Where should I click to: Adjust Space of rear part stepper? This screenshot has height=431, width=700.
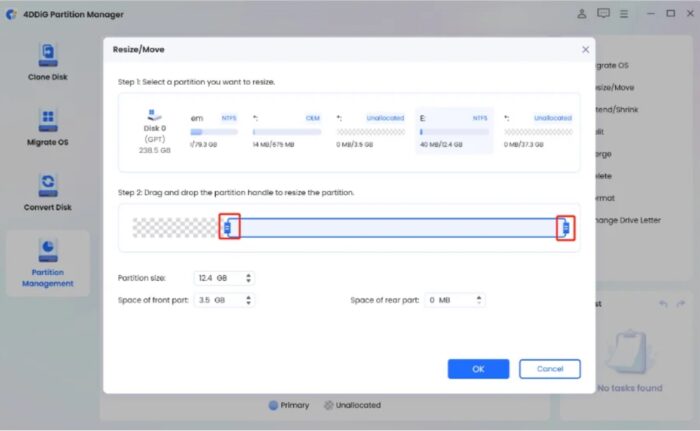(479, 300)
